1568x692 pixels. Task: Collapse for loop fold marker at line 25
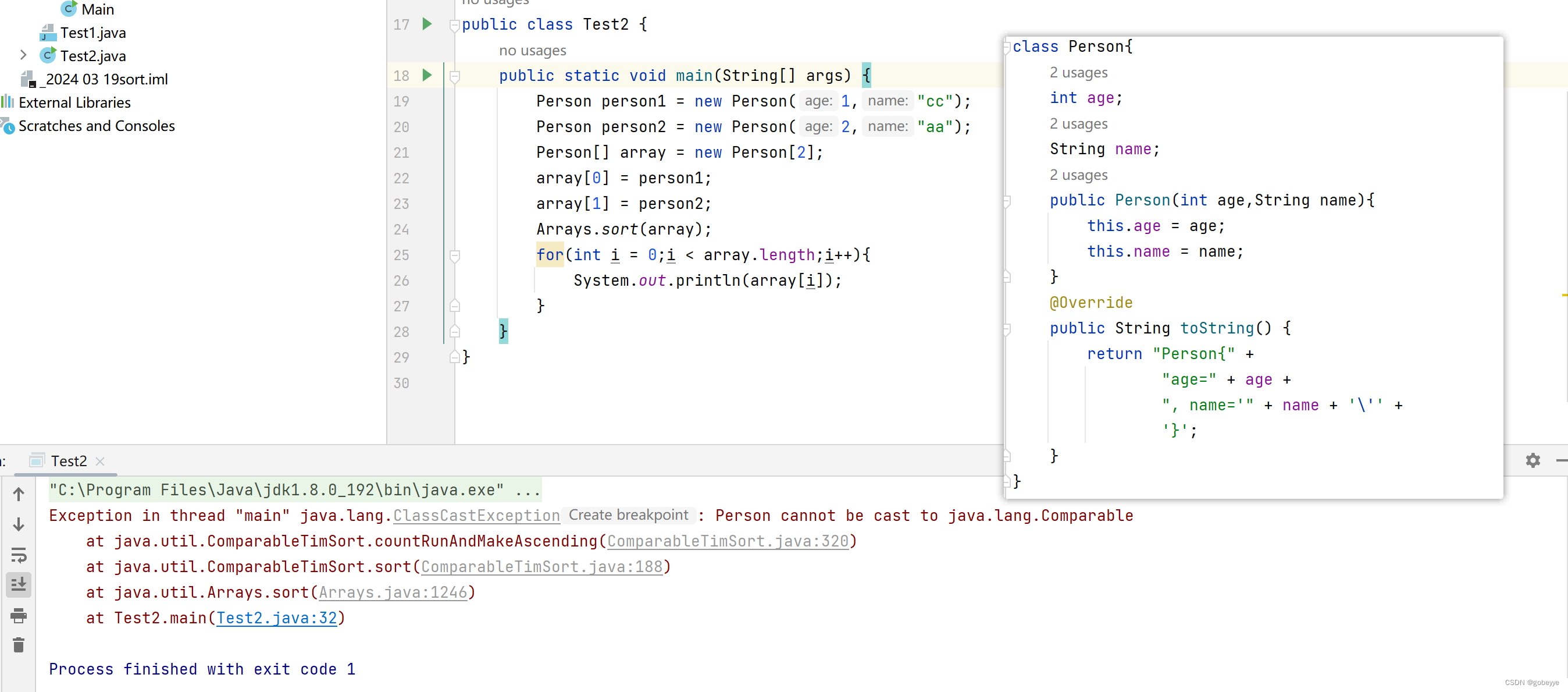pyautogui.click(x=454, y=255)
